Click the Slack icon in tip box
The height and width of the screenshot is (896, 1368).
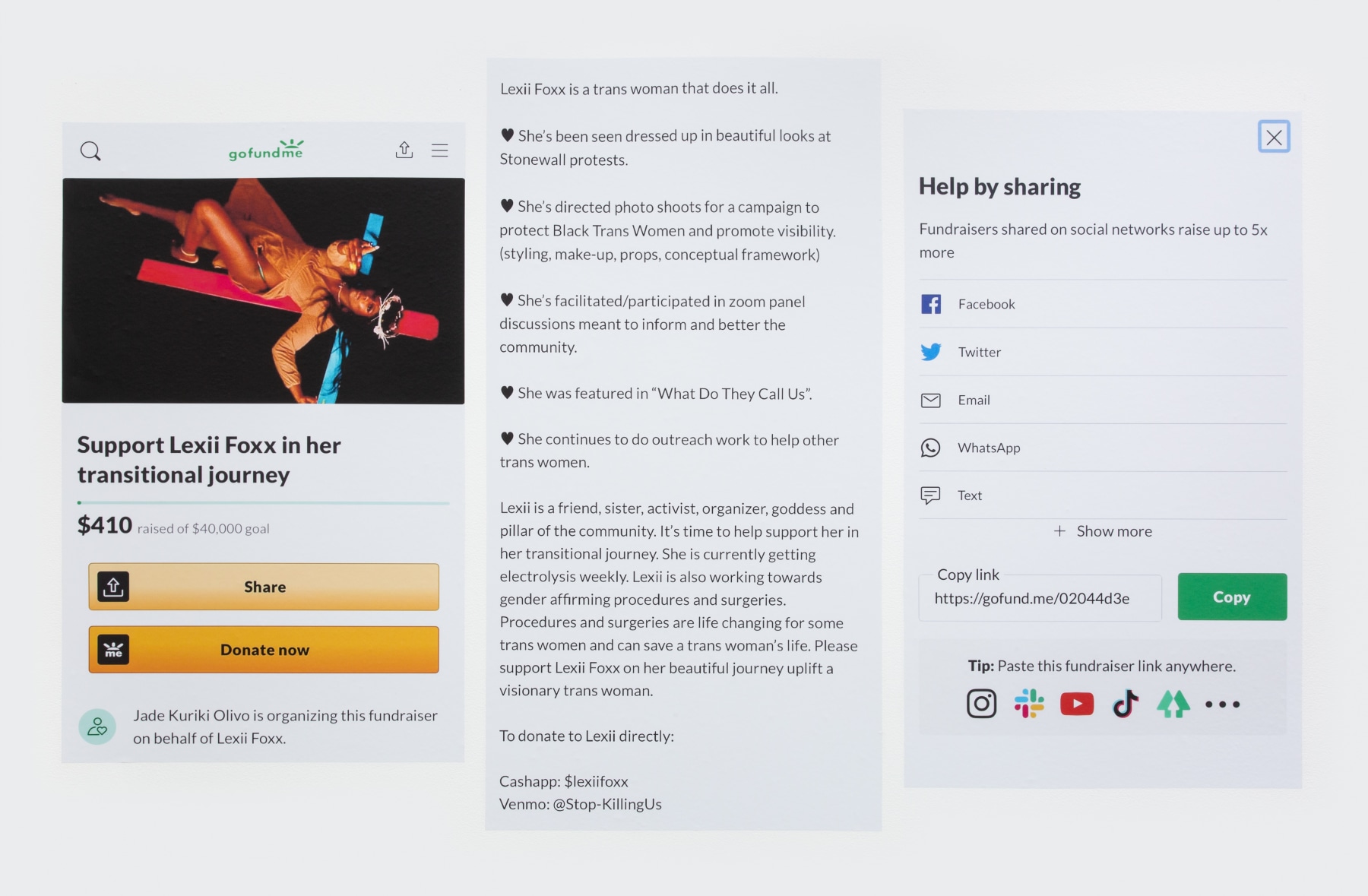[1029, 704]
